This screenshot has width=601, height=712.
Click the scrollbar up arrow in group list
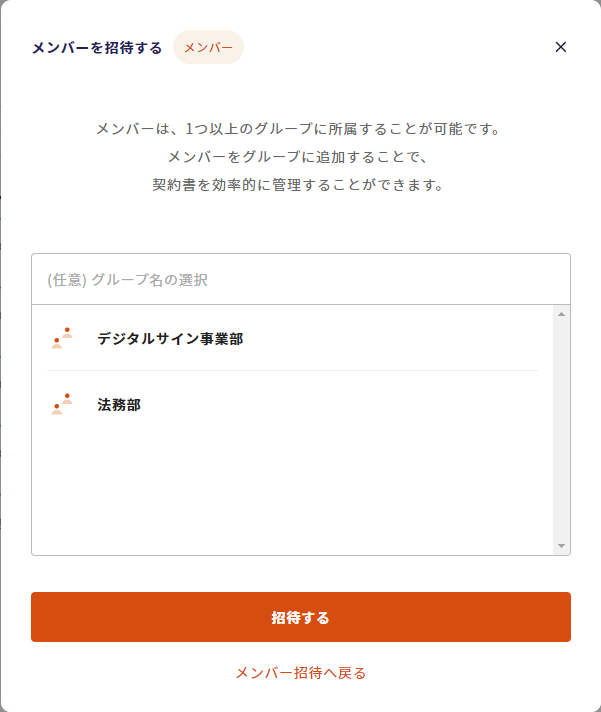coord(562,314)
